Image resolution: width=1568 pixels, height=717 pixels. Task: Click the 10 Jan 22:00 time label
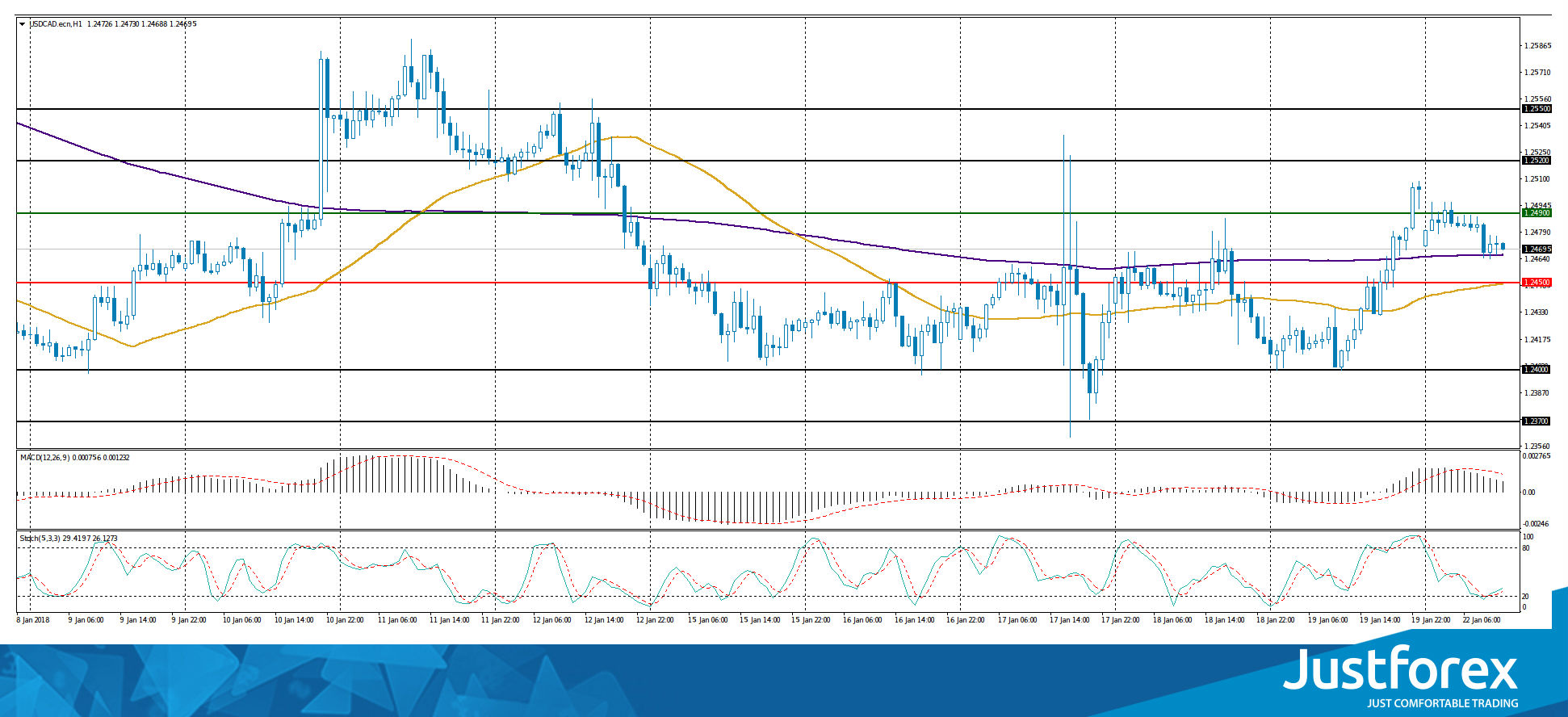click(x=346, y=620)
